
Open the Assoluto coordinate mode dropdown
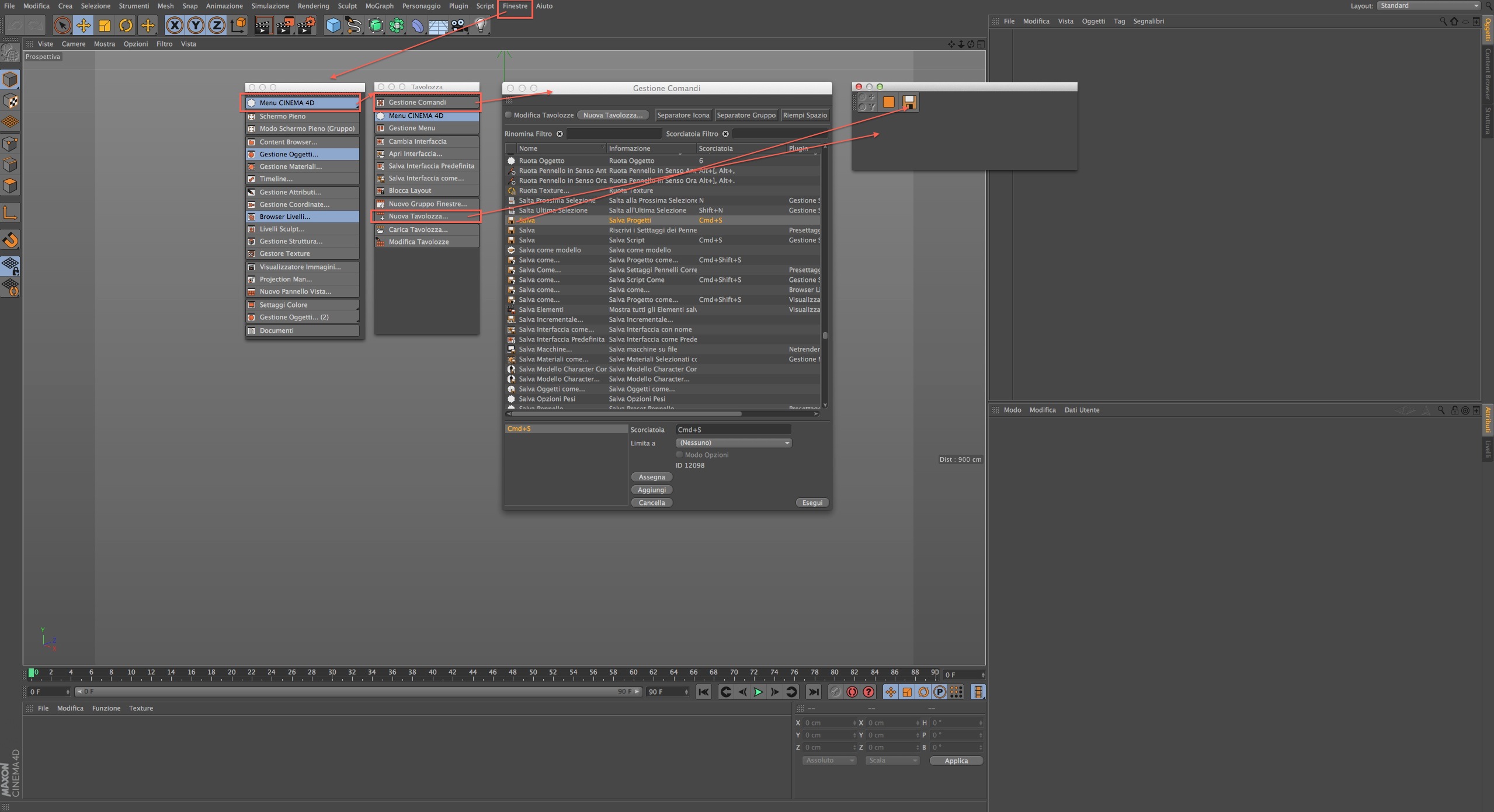tap(828, 761)
